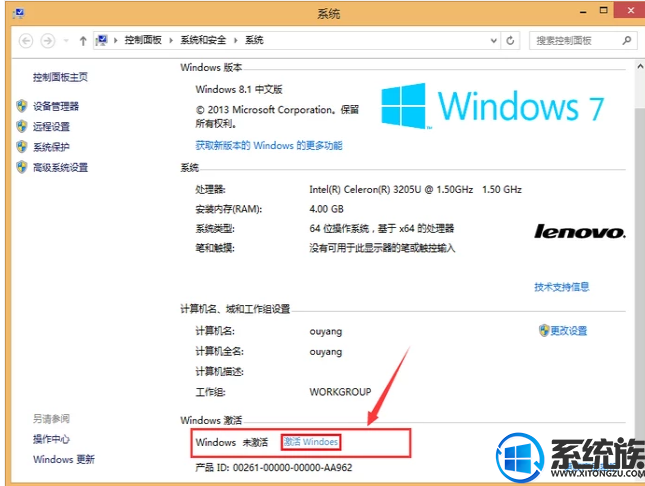This screenshot has width=645, height=486.
Task: Expand chevron after 系统和安全 breadcrumb
Action: [x=236, y=40]
